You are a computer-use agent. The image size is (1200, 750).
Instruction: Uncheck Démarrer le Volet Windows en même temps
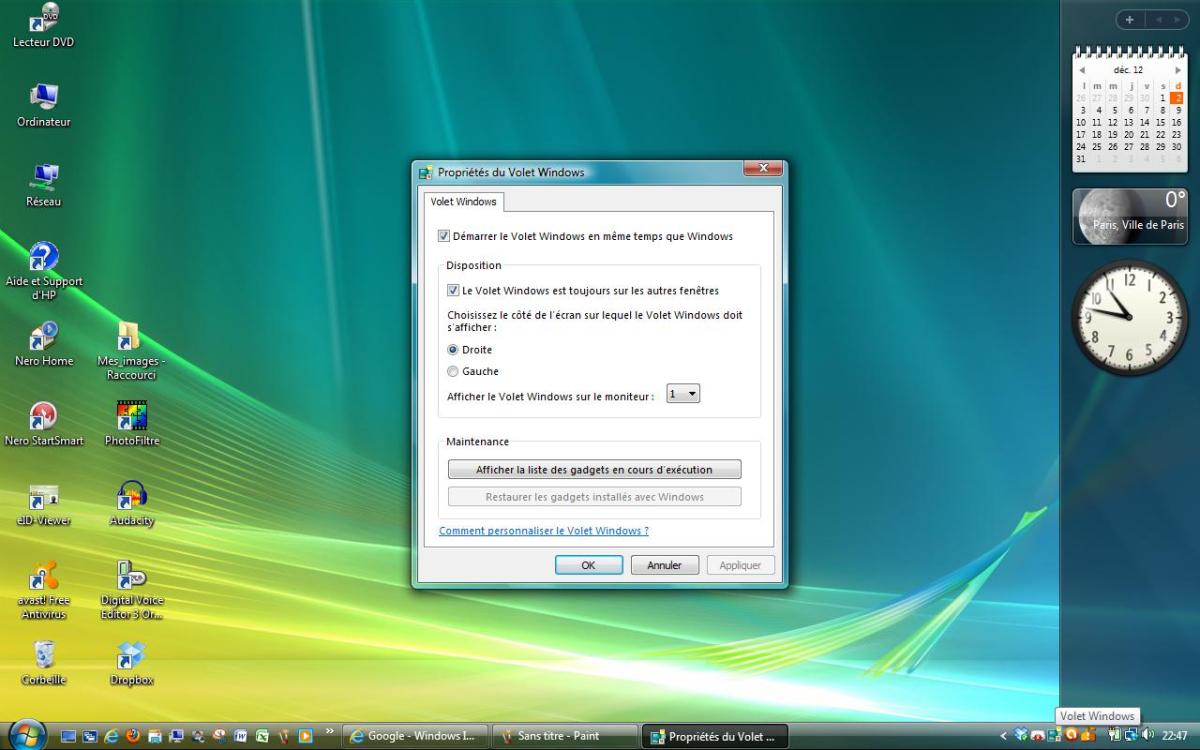[444, 237]
